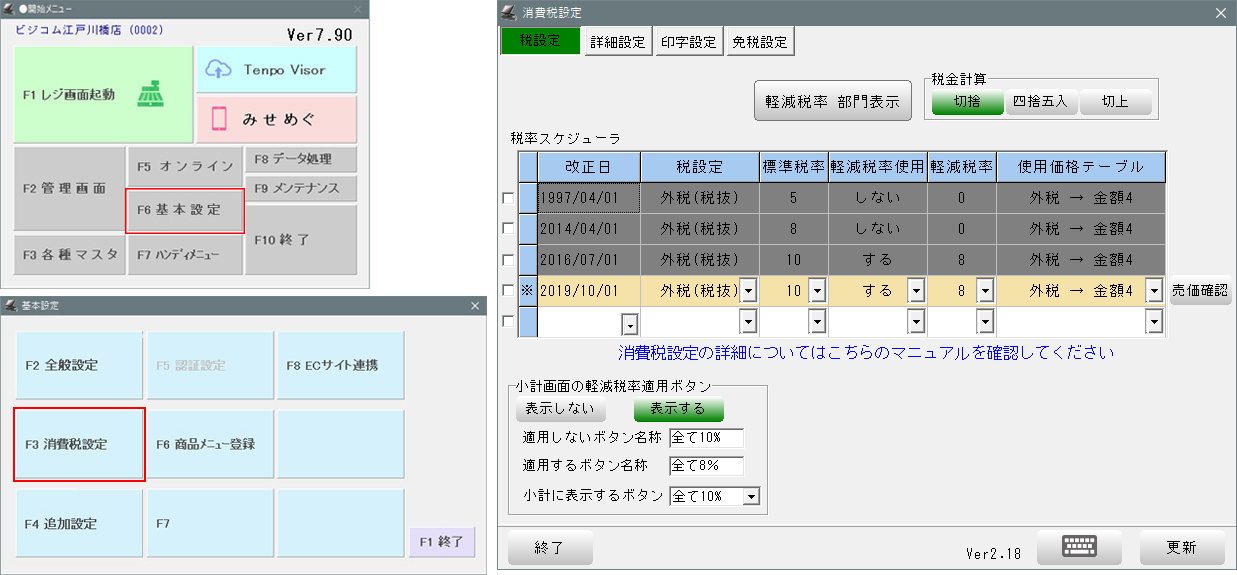Open F3 各種マスタ
This screenshot has height=575, width=1237.
[x=69, y=254]
